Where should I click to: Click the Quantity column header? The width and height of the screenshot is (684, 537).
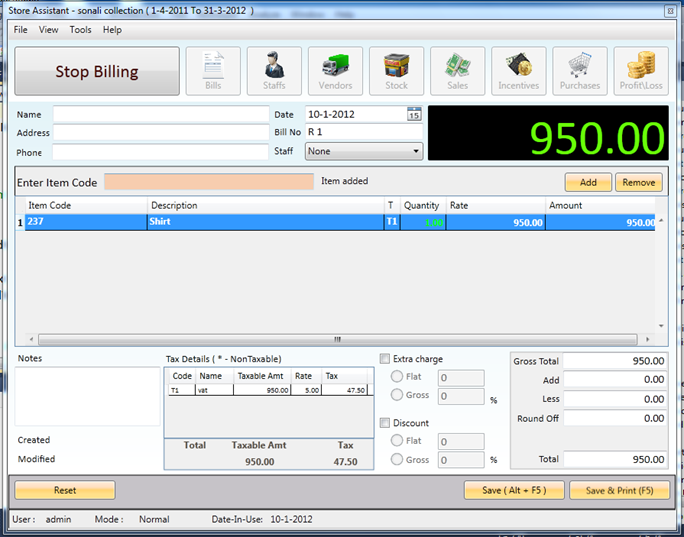(423, 205)
